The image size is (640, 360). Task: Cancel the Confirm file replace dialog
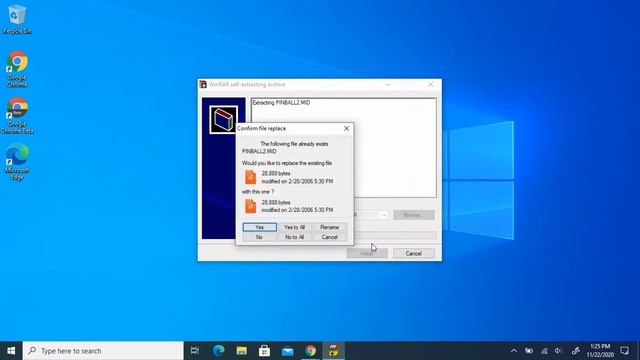[329, 237]
